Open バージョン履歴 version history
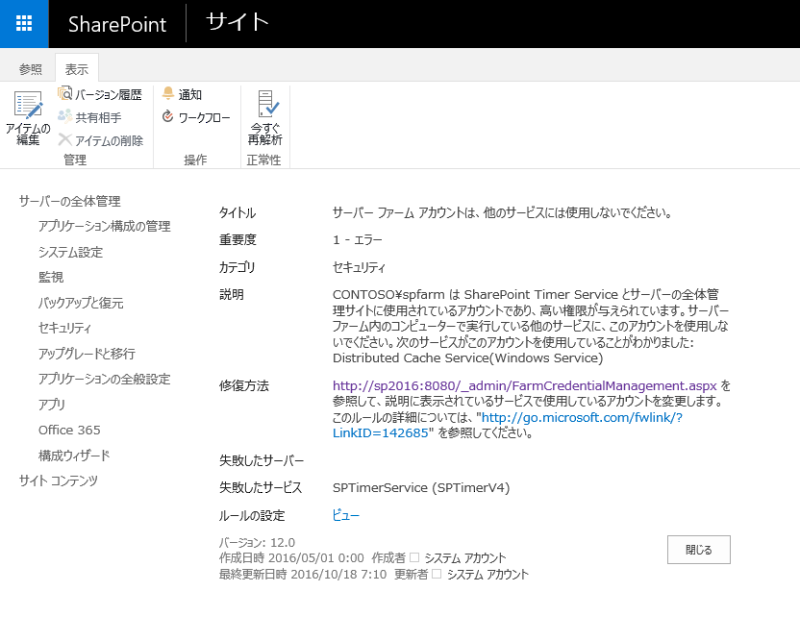 pyautogui.click(x=100, y=94)
